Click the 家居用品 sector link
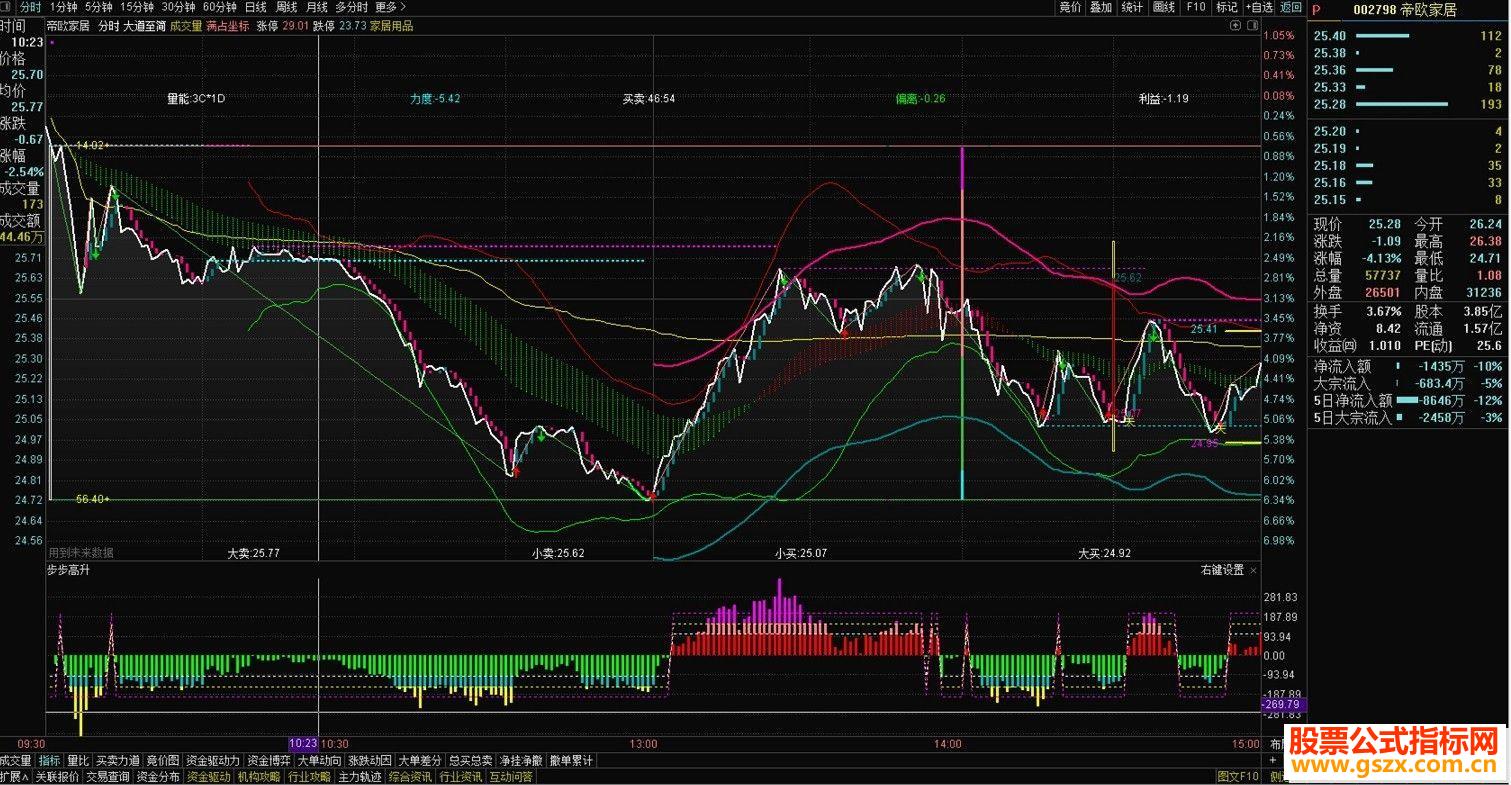The width and height of the screenshot is (1511, 785). pyautogui.click(x=391, y=26)
